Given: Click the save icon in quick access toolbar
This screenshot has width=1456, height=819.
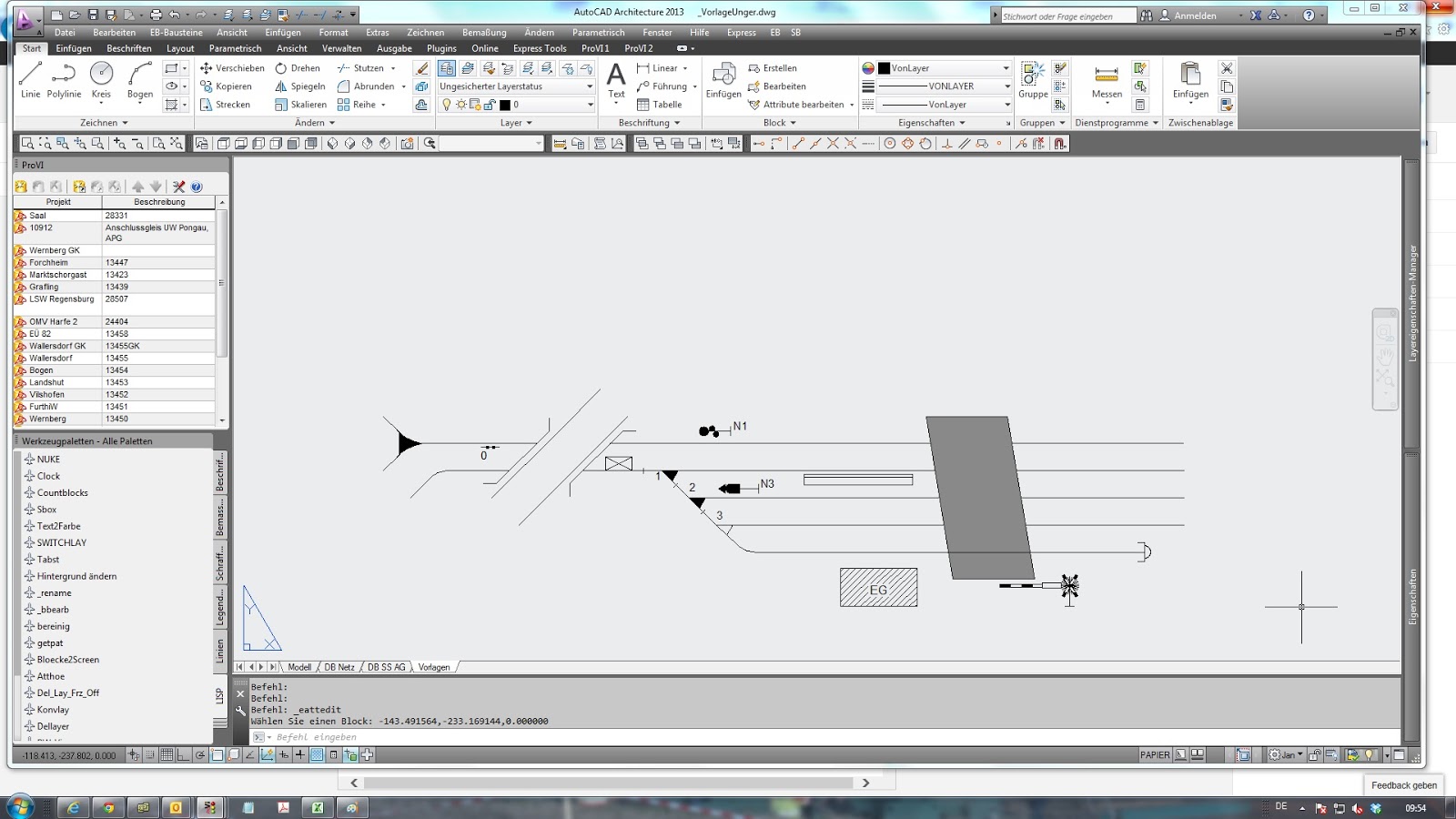Looking at the screenshot, I should pyautogui.click(x=93, y=15).
